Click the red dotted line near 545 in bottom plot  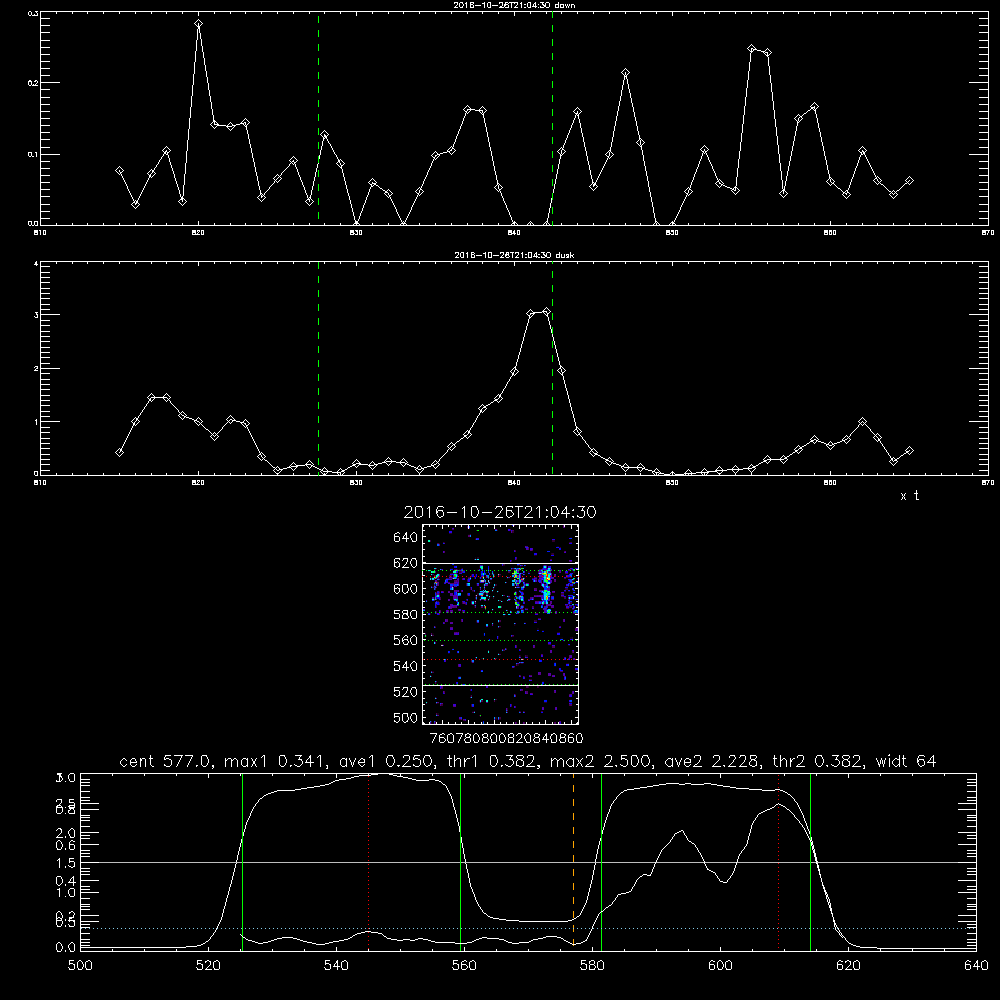[x=369, y=861]
